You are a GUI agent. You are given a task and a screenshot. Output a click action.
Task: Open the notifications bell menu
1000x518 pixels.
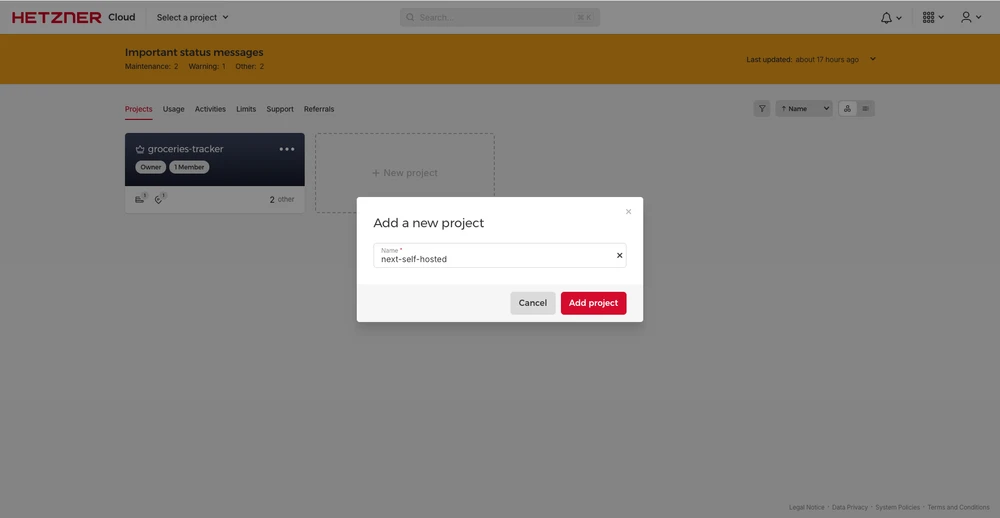click(x=890, y=17)
